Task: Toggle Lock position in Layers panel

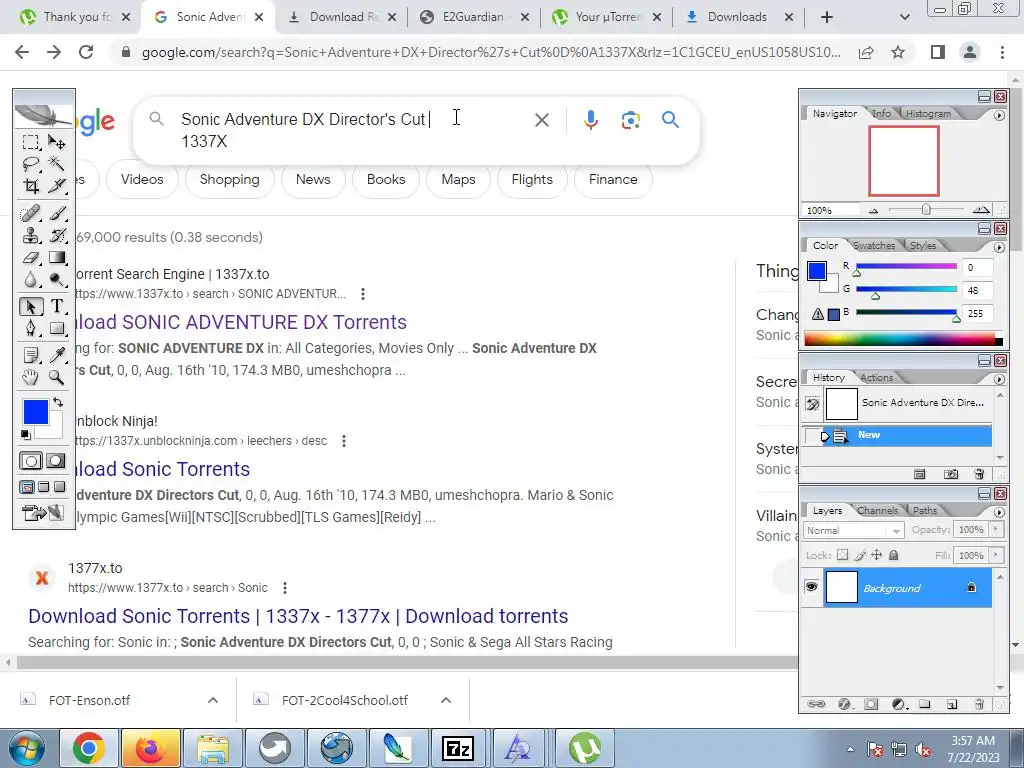Action: [876, 555]
